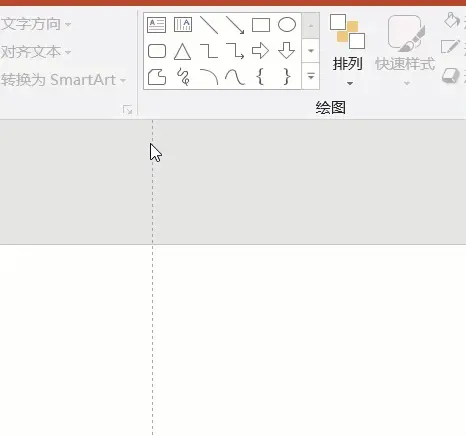The width and height of the screenshot is (466, 436).
Task: Click the shape outline pencil icon
Action: coord(450,47)
